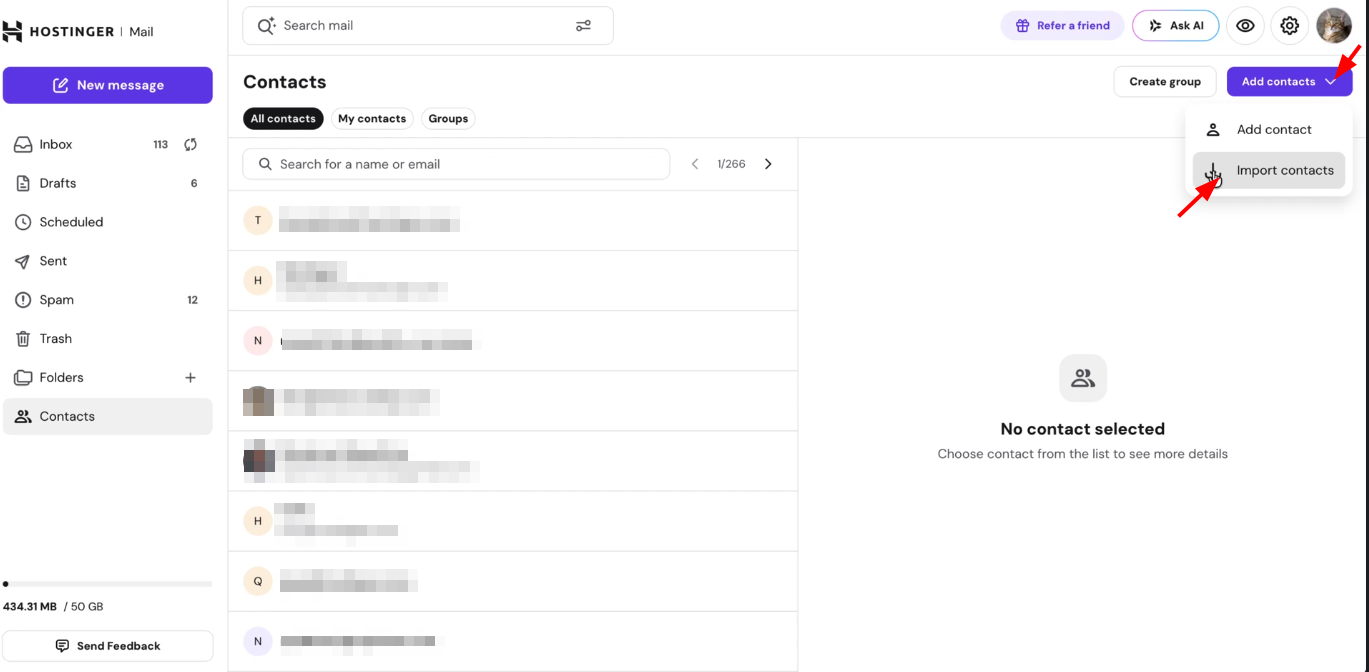1369x672 pixels.
Task: Click the Create group button
Action: [1165, 82]
